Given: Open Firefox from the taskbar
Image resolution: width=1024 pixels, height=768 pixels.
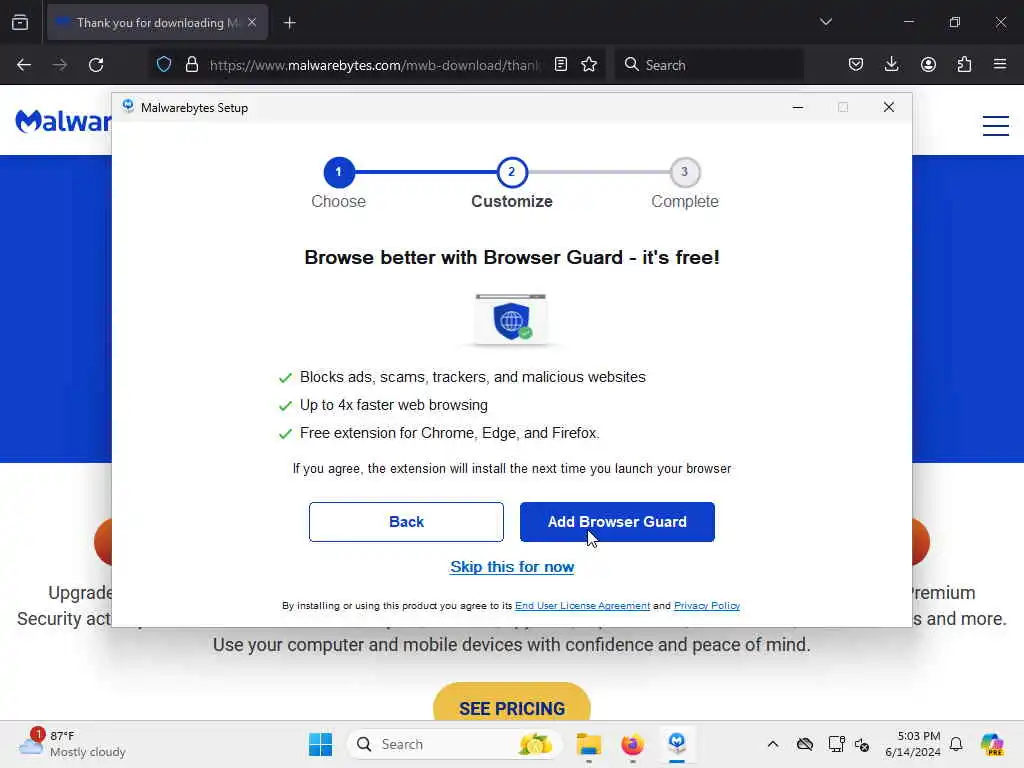Looking at the screenshot, I should click(632, 744).
